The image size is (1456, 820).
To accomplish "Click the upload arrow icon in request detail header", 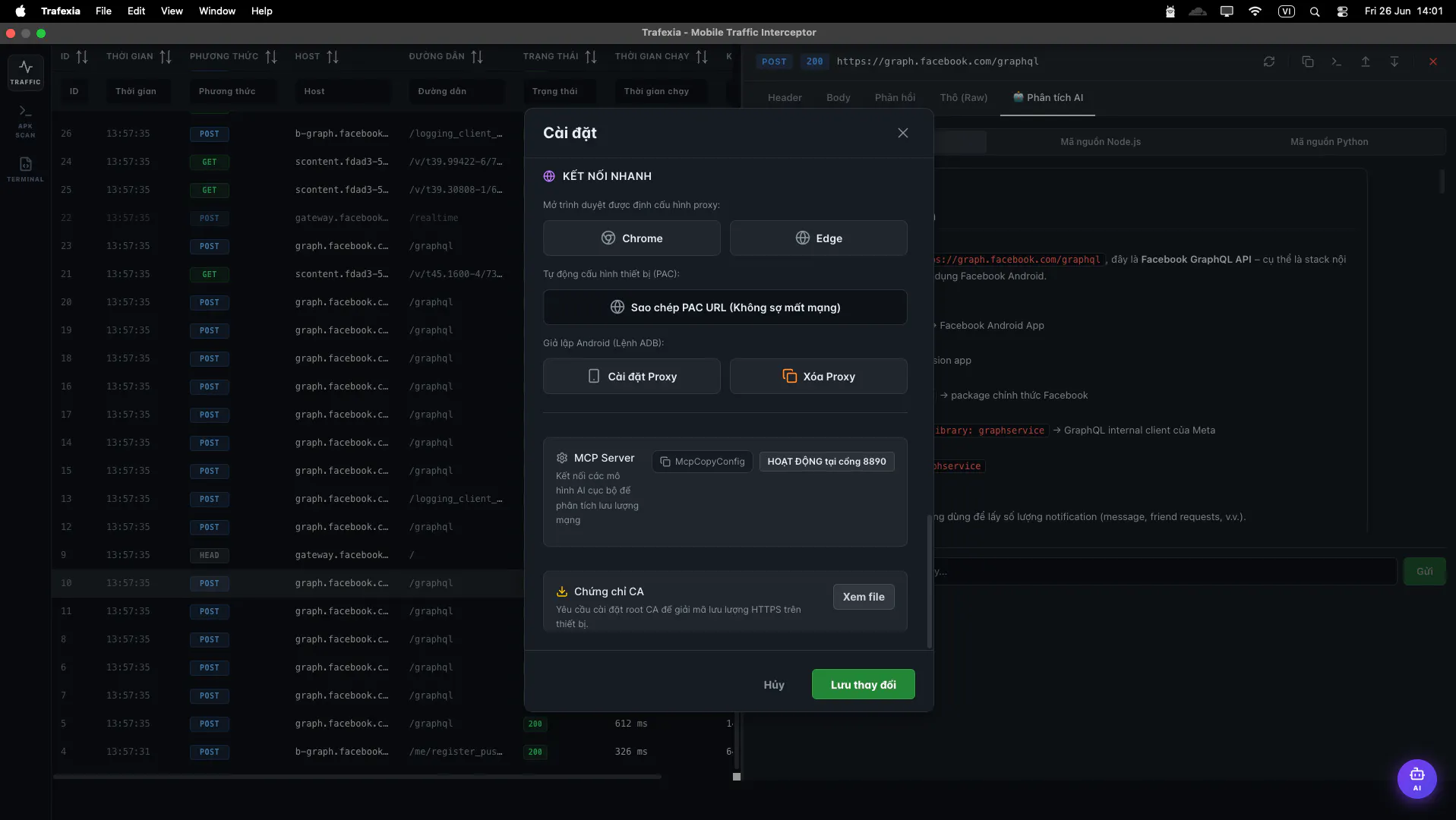I will [1365, 61].
